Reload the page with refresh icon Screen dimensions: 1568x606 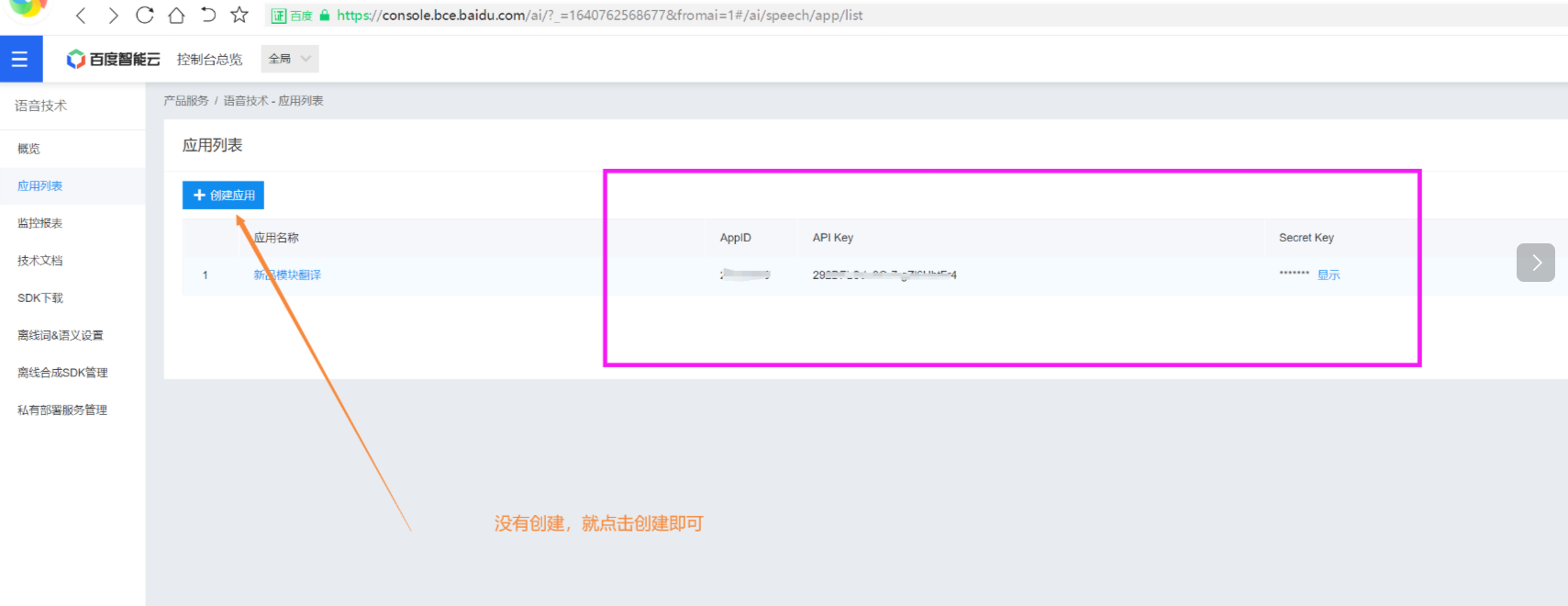[144, 16]
